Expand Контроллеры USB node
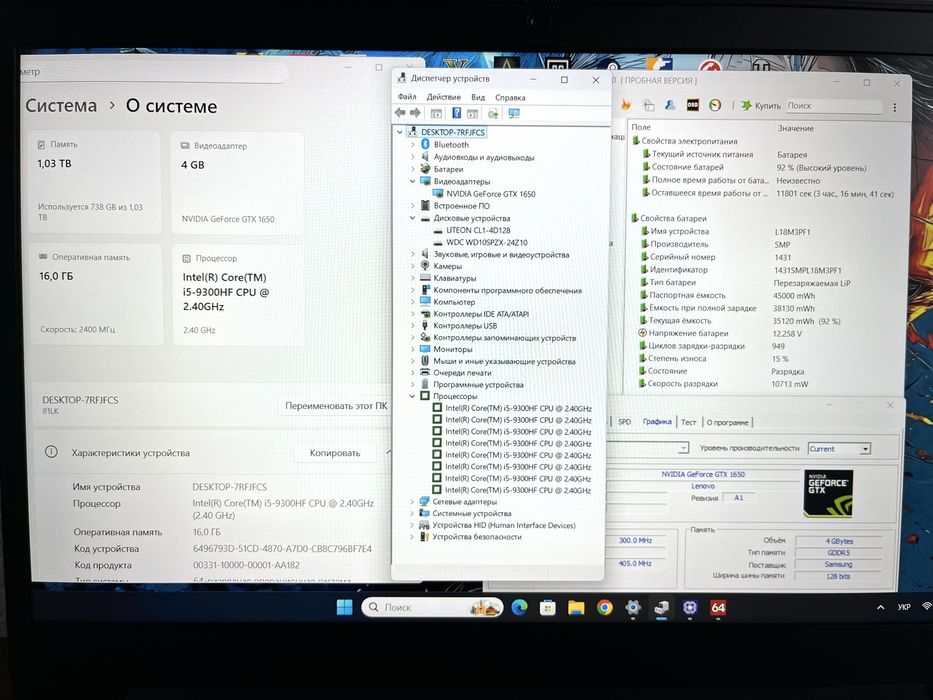Image resolution: width=933 pixels, height=700 pixels. (x=412, y=326)
